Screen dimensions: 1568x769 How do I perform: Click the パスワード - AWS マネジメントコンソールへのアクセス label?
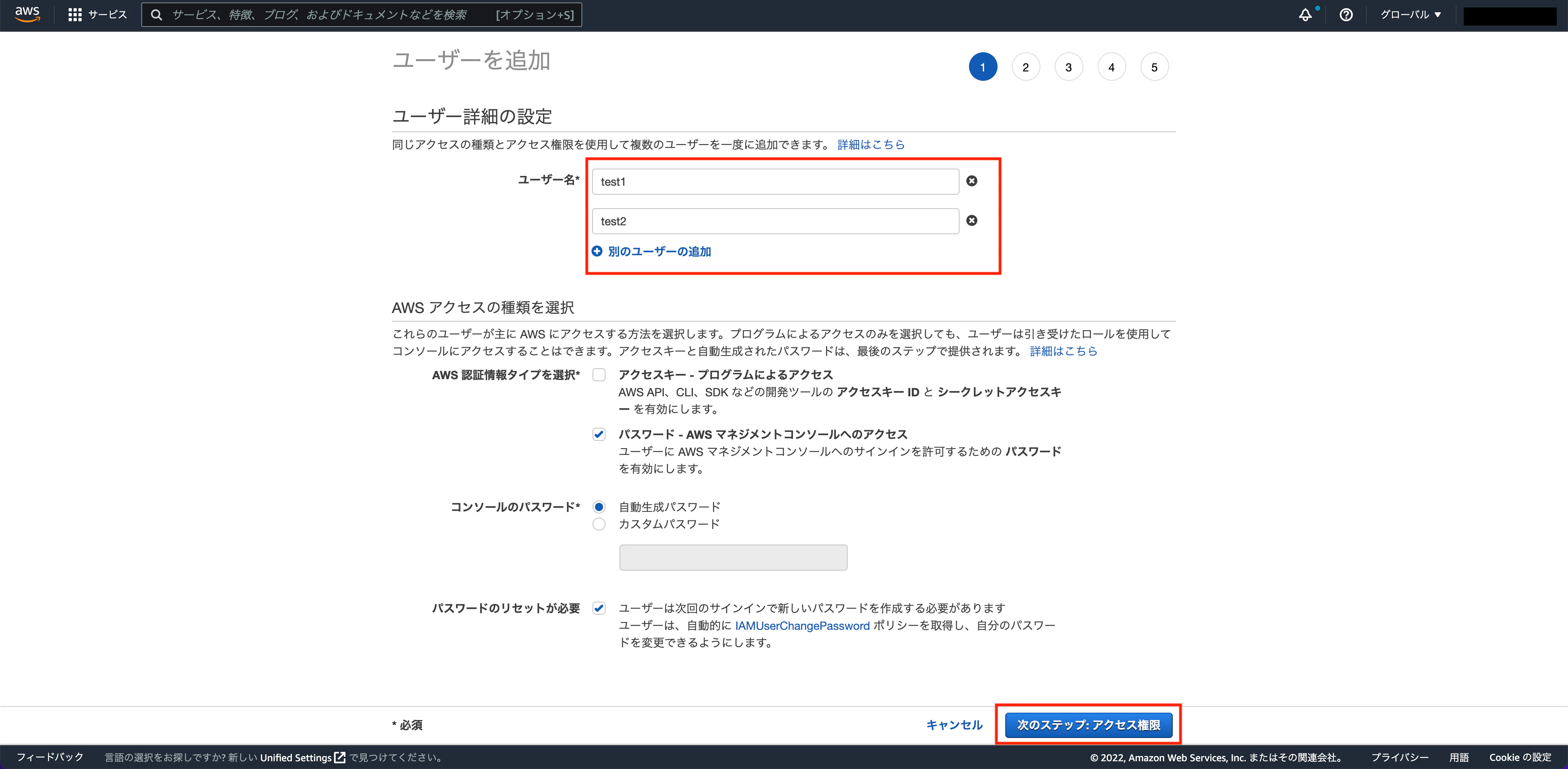tap(763, 434)
